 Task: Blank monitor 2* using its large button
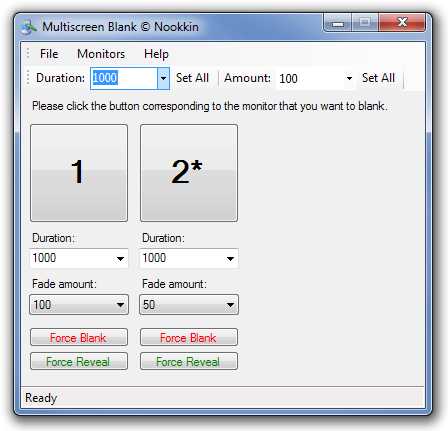click(x=189, y=173)
